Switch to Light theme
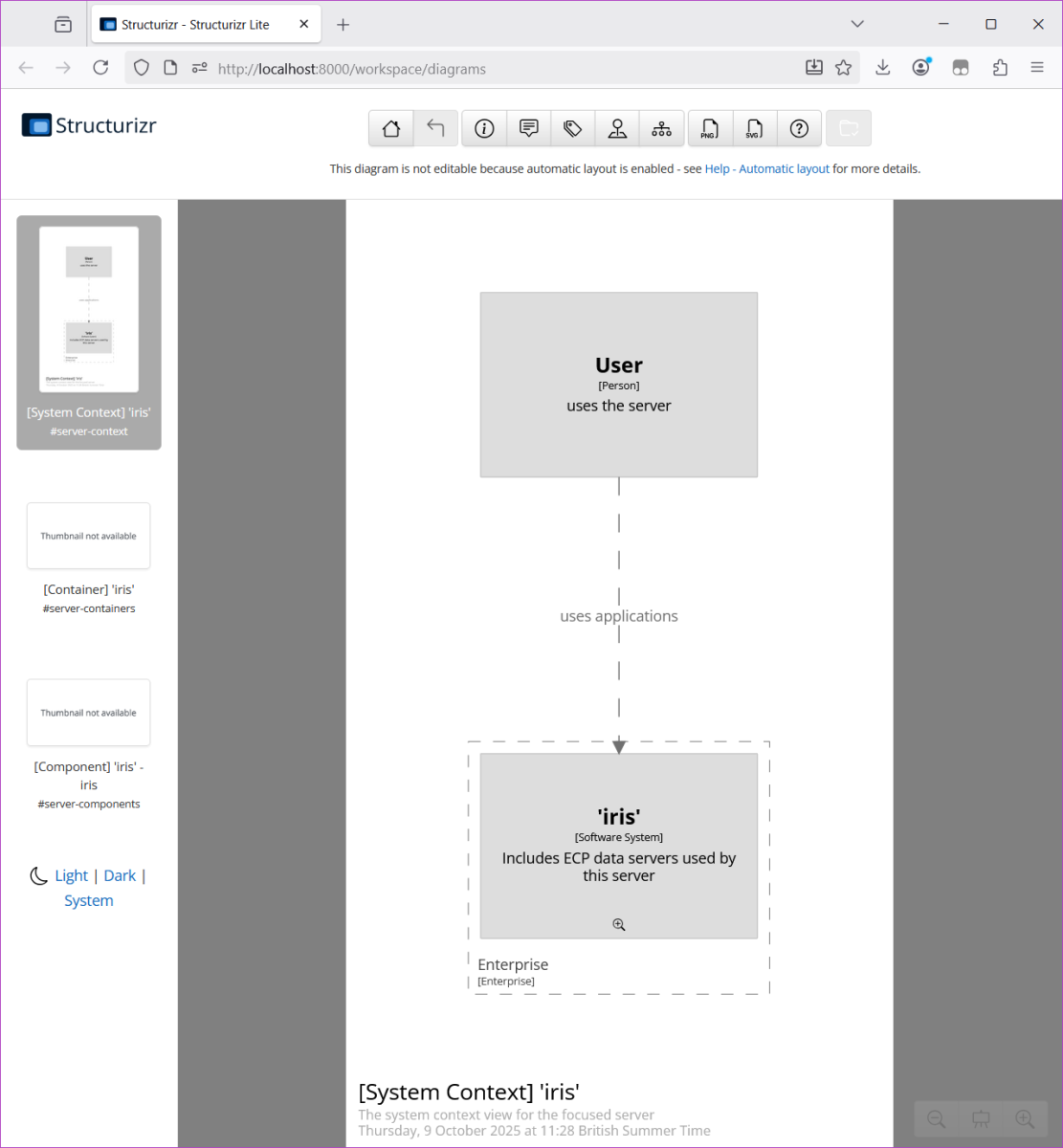1063x1148 pixels. tap(72, 875)
